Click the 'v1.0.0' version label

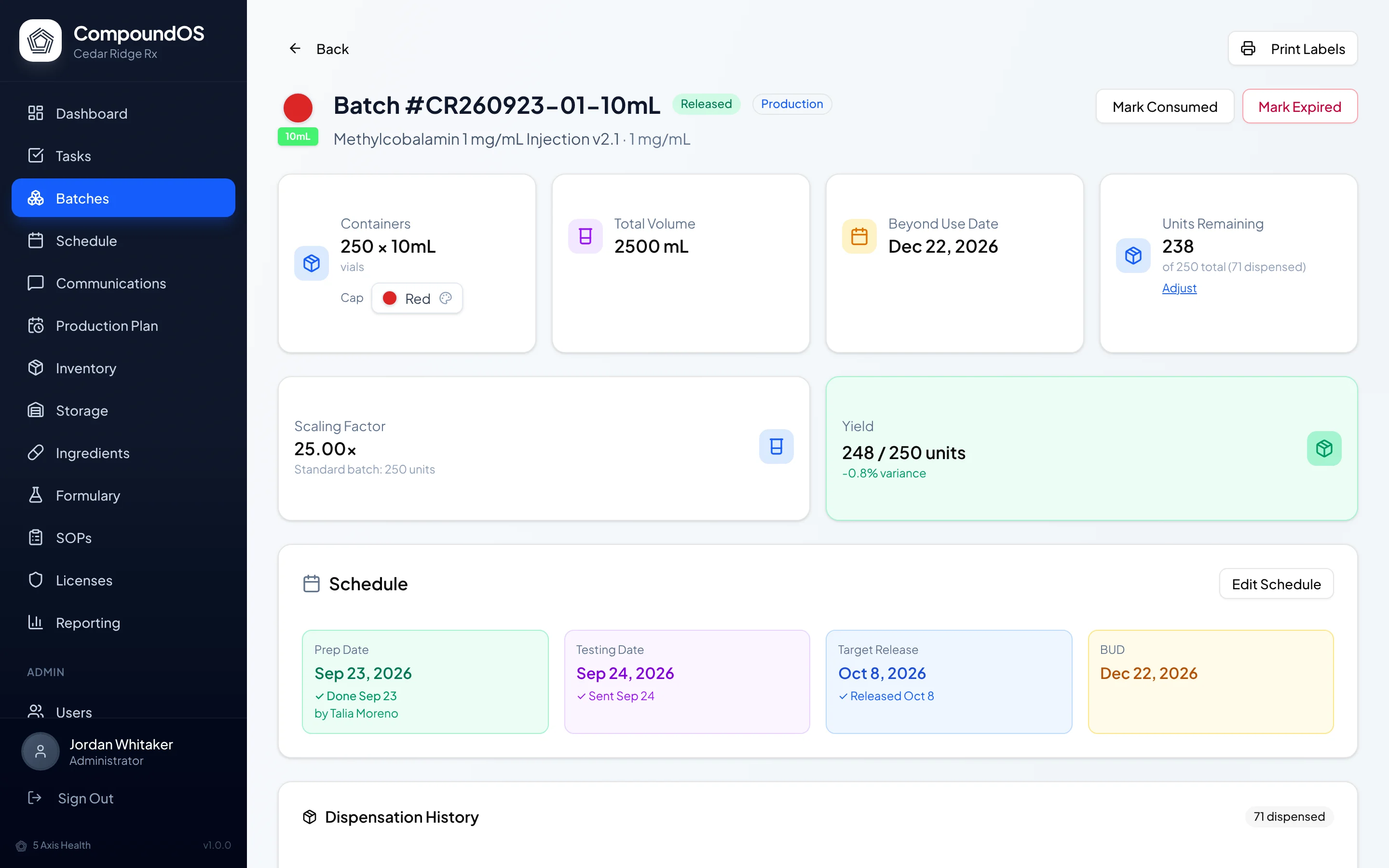[x=217, y=846]
